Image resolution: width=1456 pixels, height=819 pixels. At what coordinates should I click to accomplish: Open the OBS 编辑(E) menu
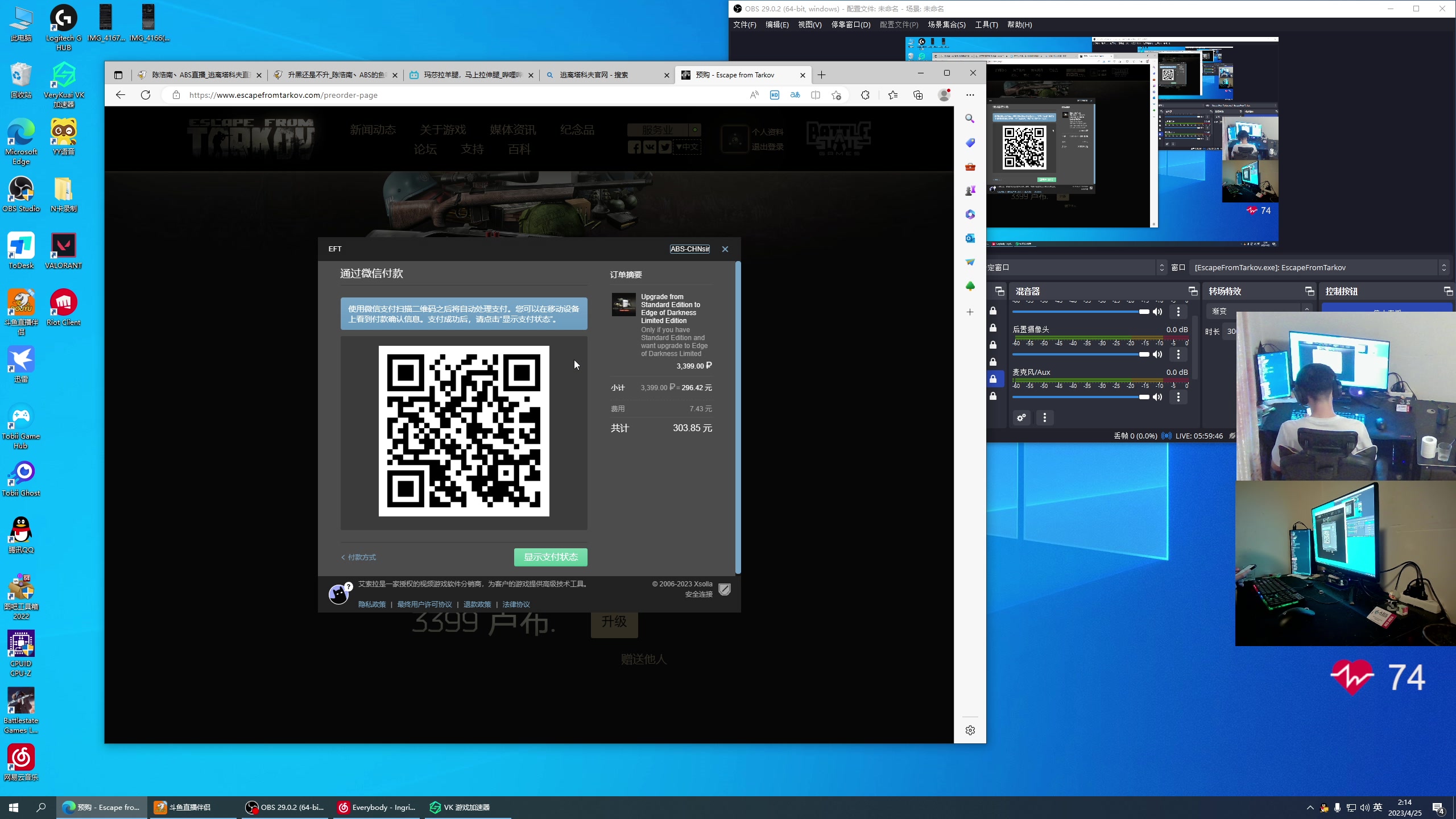(x=777, y=25)
